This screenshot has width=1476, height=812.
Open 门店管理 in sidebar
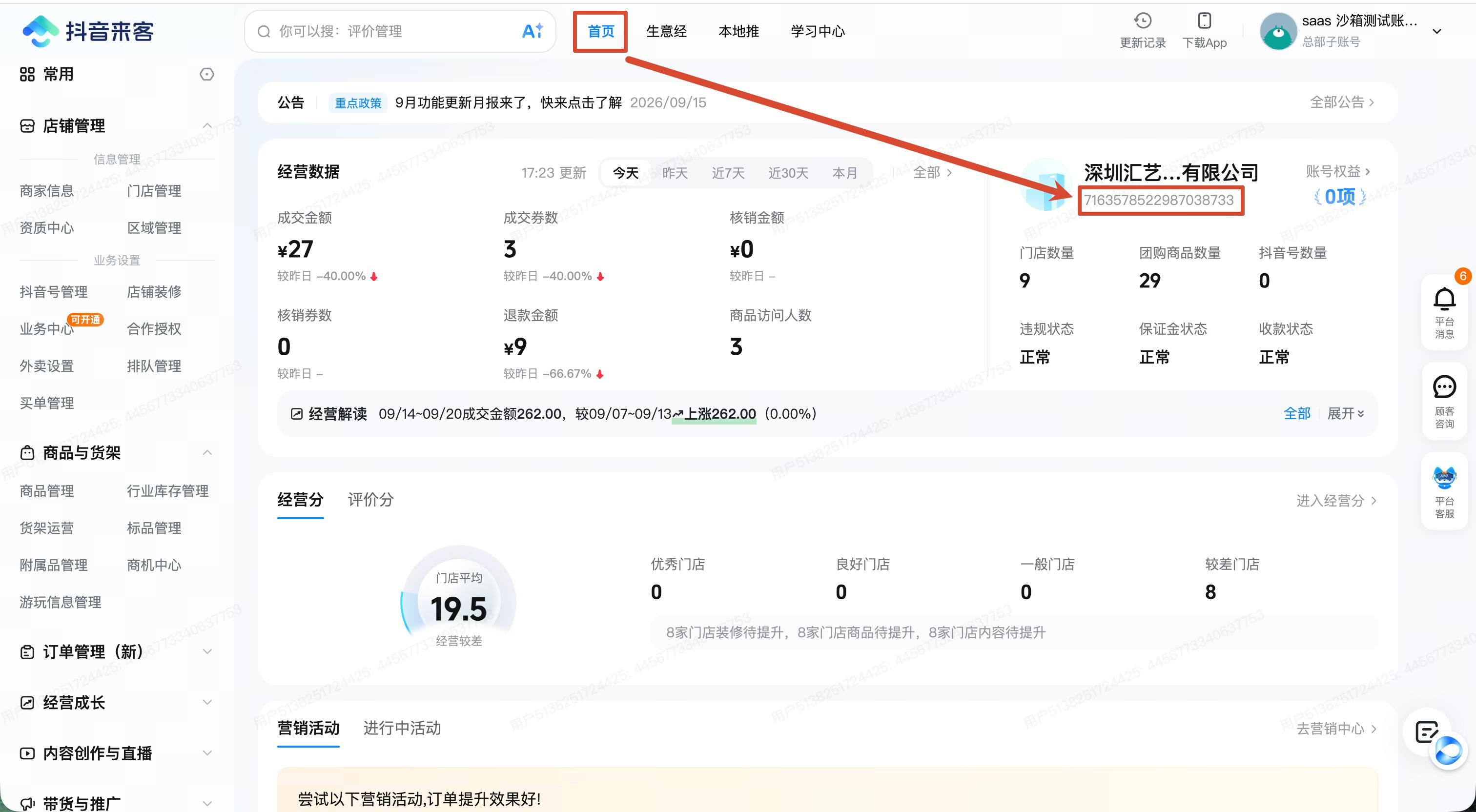pyautogui.click(x=154, y=191)
